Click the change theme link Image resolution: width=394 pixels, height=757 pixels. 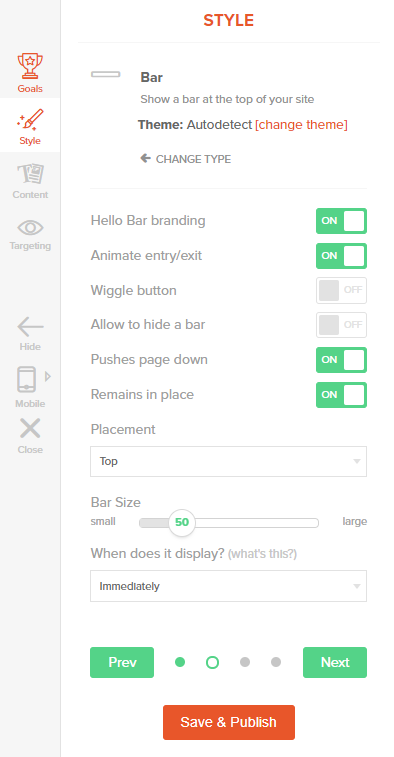(301, 125)
